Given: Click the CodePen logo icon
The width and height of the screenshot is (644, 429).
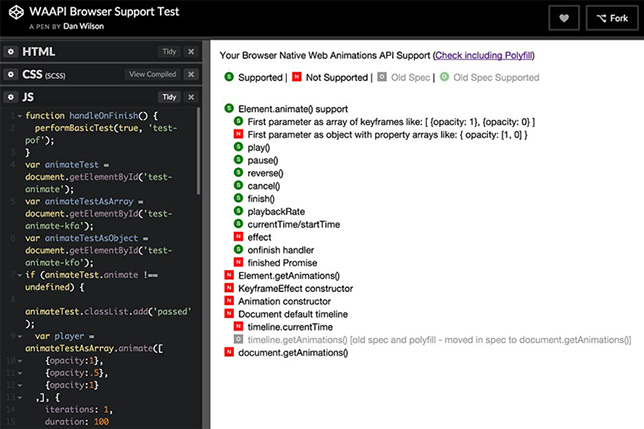Looking at the screenshot, I should 16,12.
